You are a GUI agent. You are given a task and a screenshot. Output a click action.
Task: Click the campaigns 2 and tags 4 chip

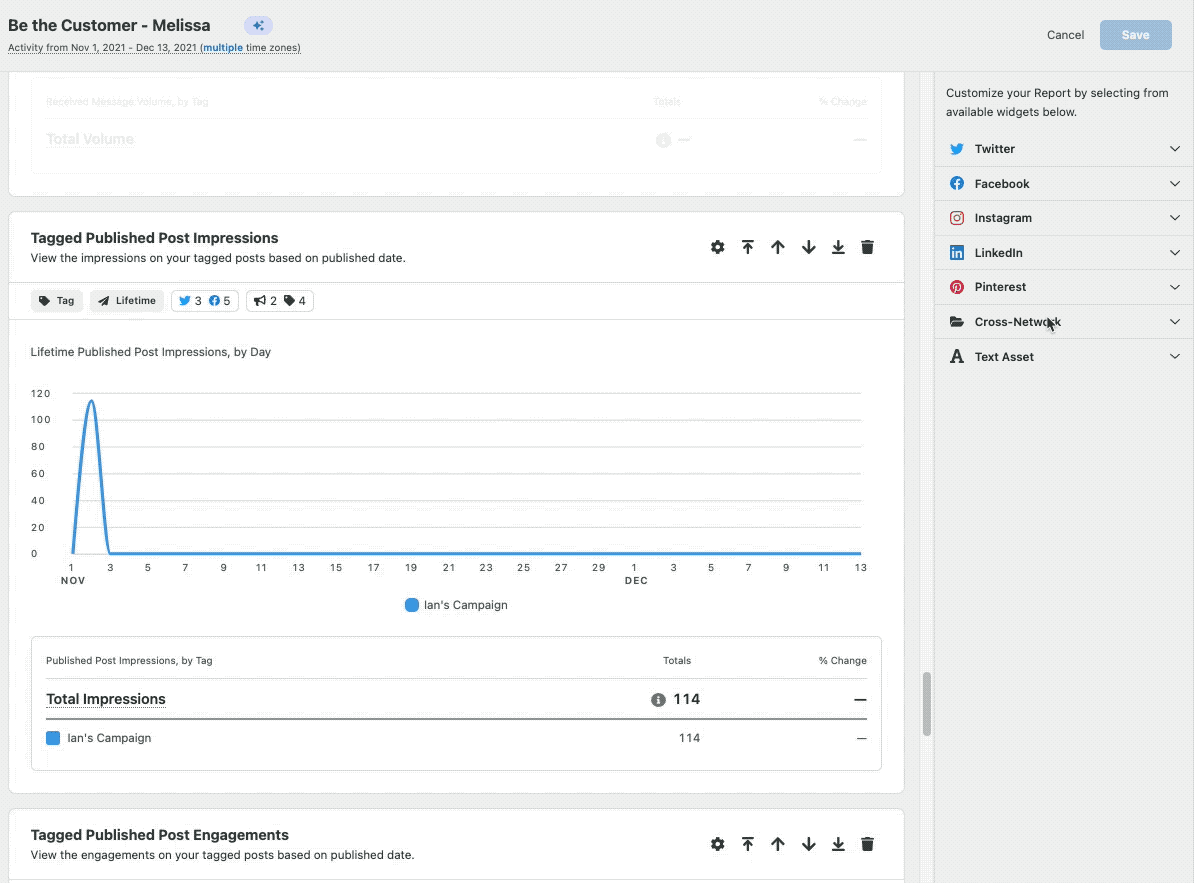point(279,301)
